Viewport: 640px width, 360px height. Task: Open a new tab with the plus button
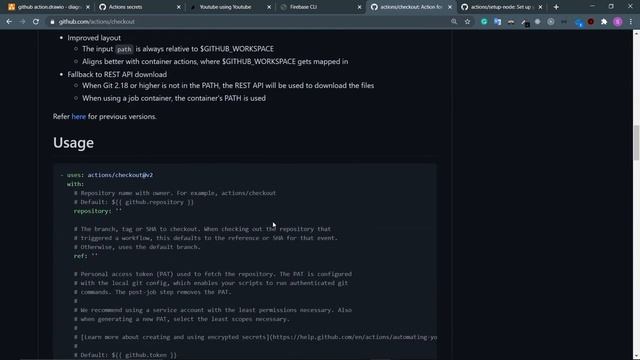click(556, 7)
